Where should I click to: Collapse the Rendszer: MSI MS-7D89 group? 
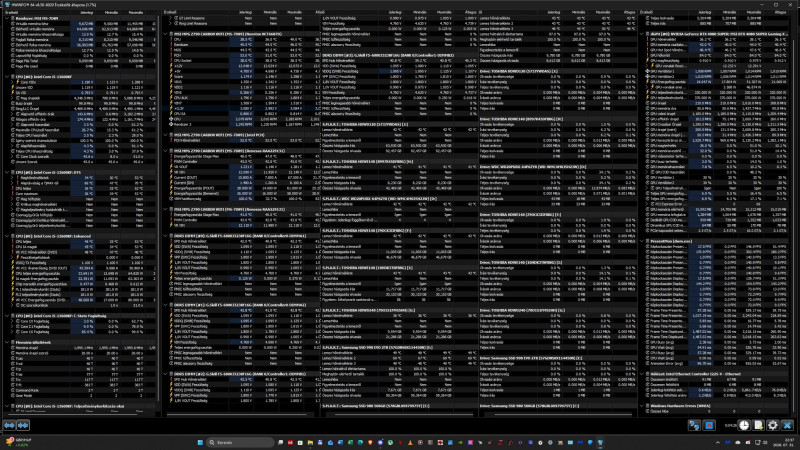click(7, 18)
